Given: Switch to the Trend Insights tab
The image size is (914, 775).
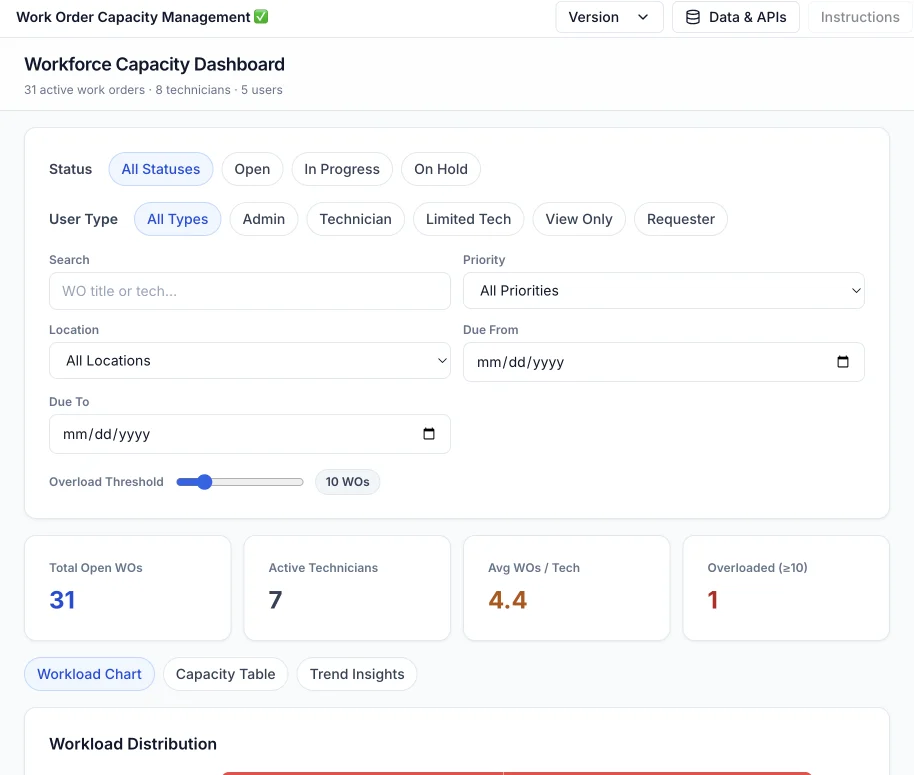Looking at the screenshot, I should click(357, 674).
